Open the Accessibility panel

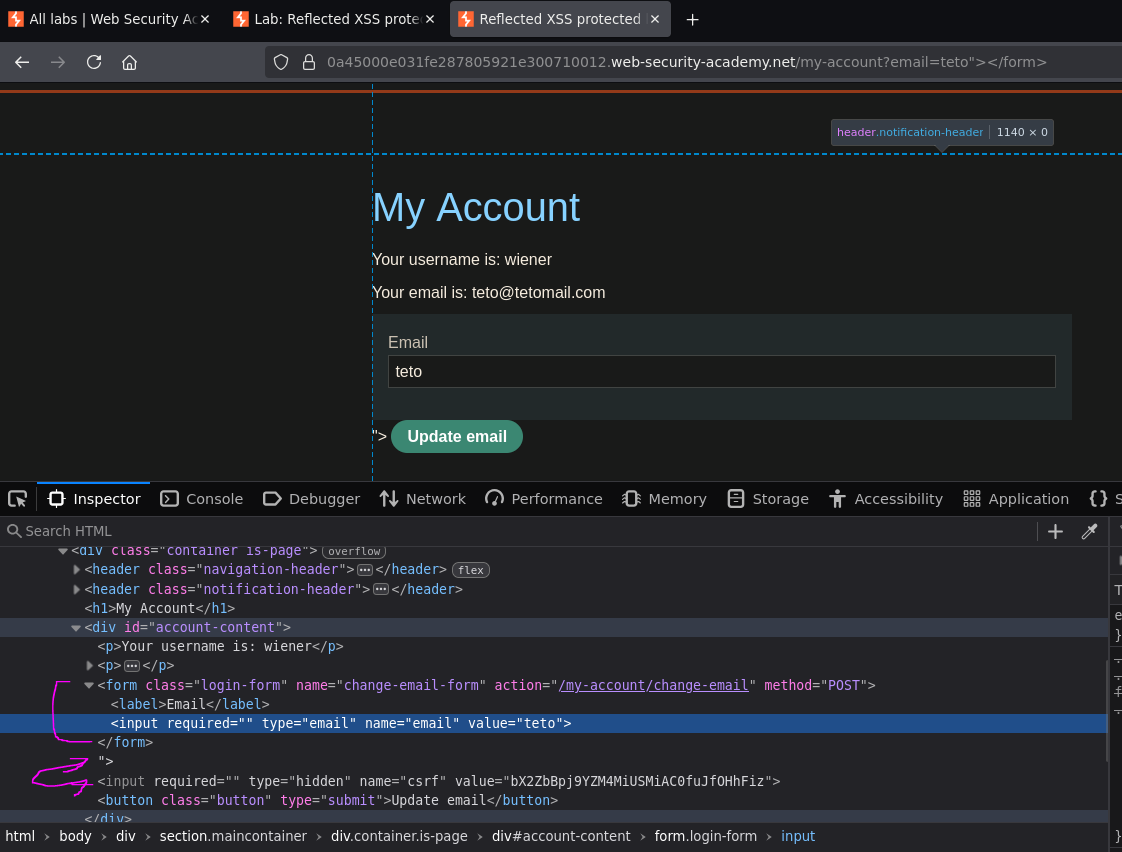click(x=886, y=499)
